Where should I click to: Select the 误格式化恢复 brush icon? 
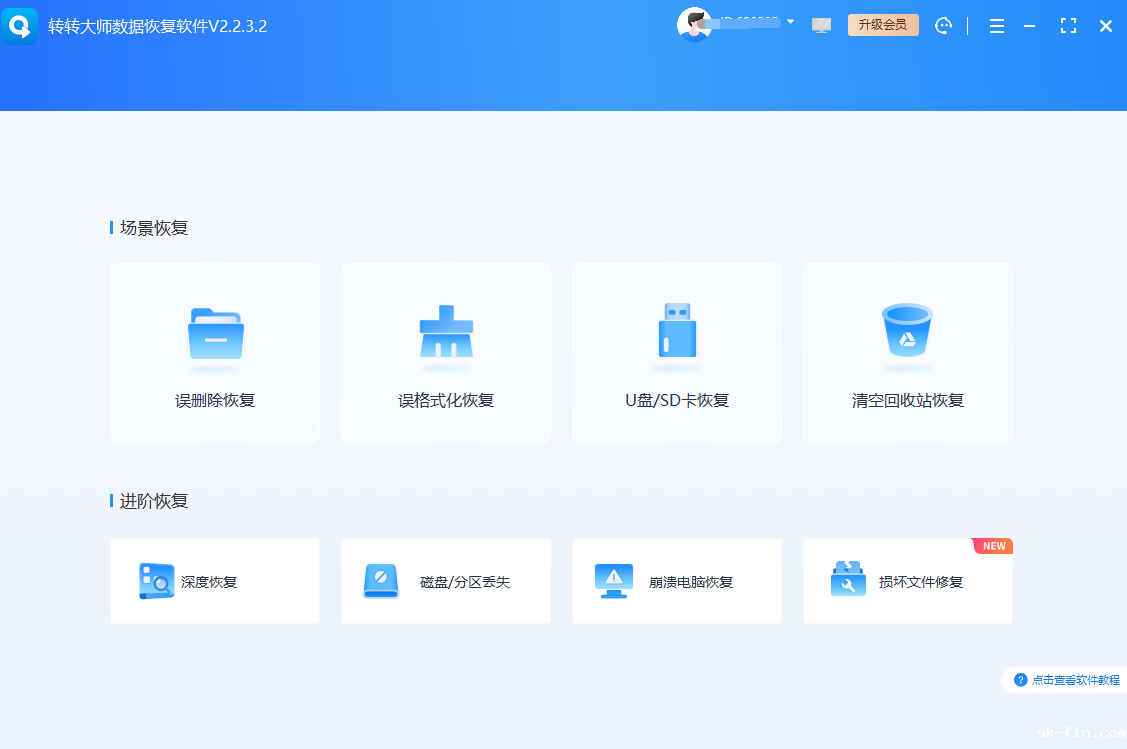point(445,335)
